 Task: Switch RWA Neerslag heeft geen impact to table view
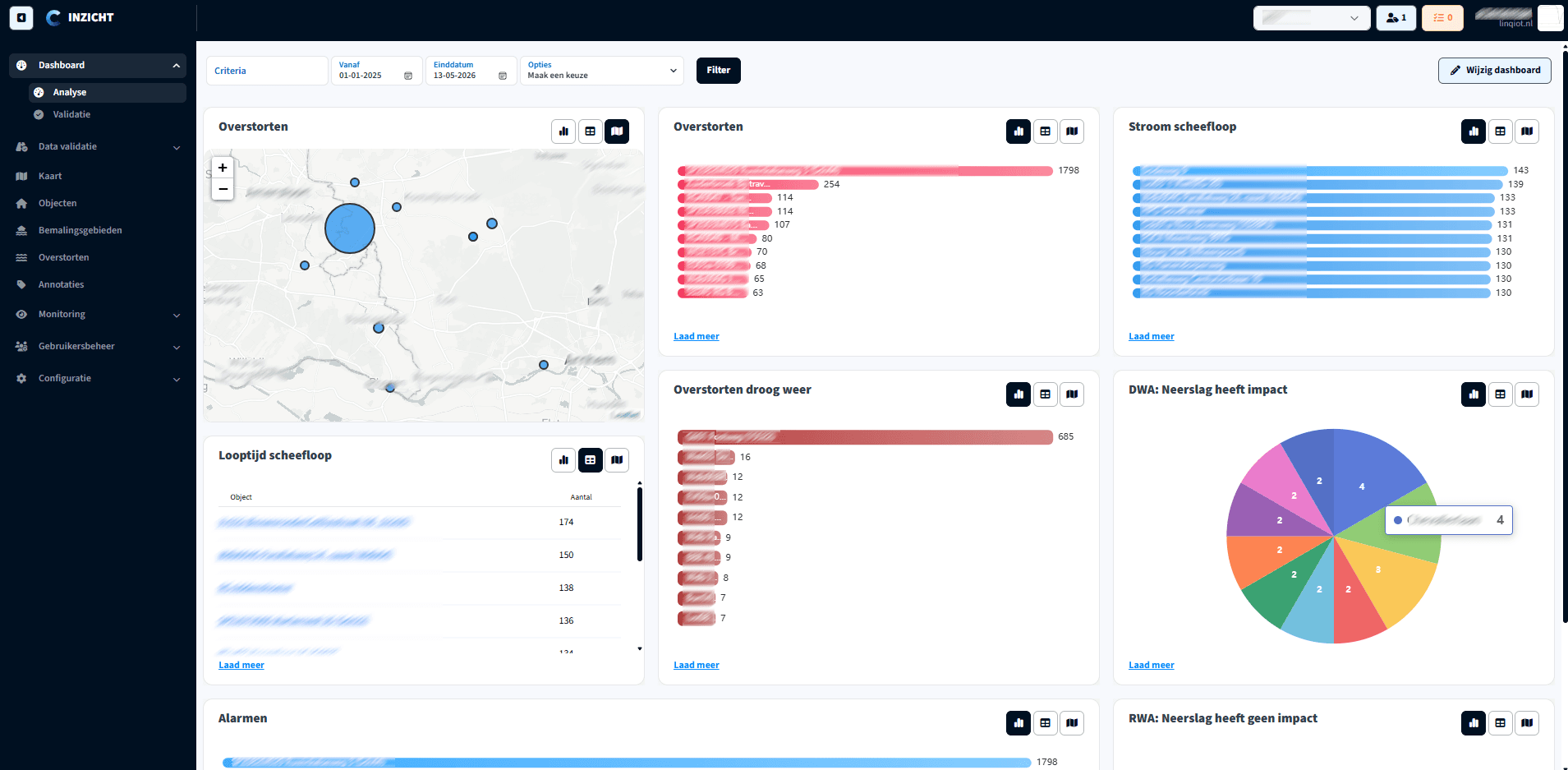1501,723
